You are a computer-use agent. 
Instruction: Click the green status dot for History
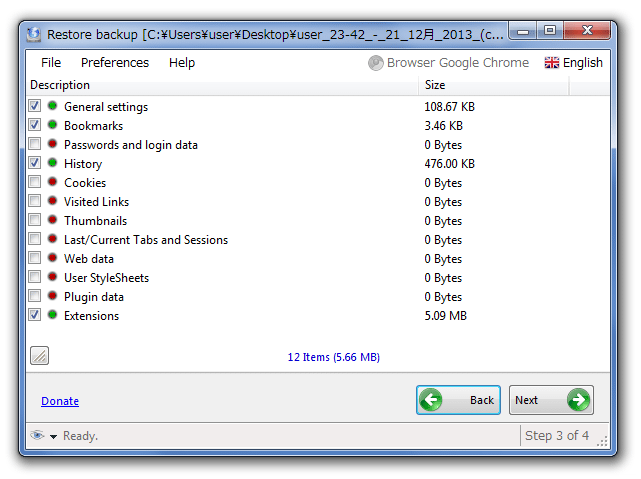[x=52, y=163]
